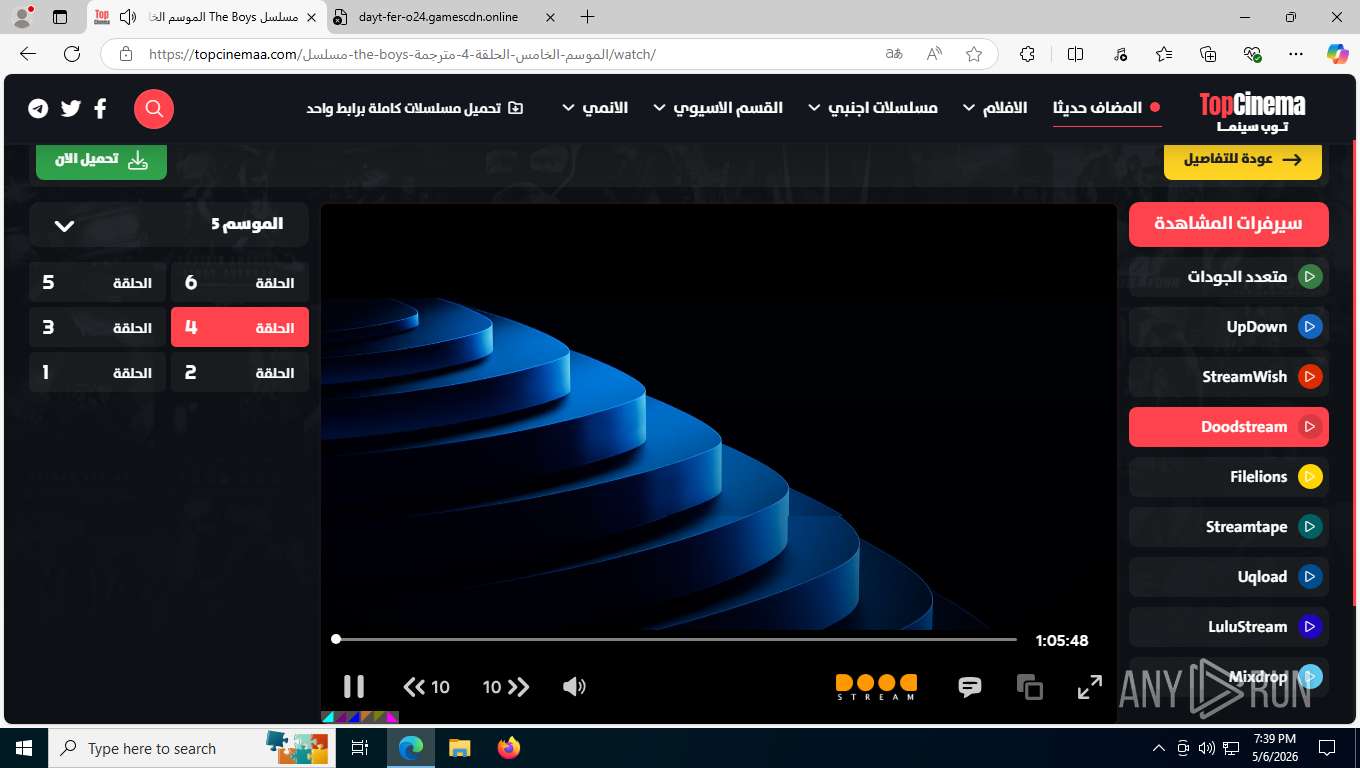Switch to StreamWish server

coord(1229,377)
